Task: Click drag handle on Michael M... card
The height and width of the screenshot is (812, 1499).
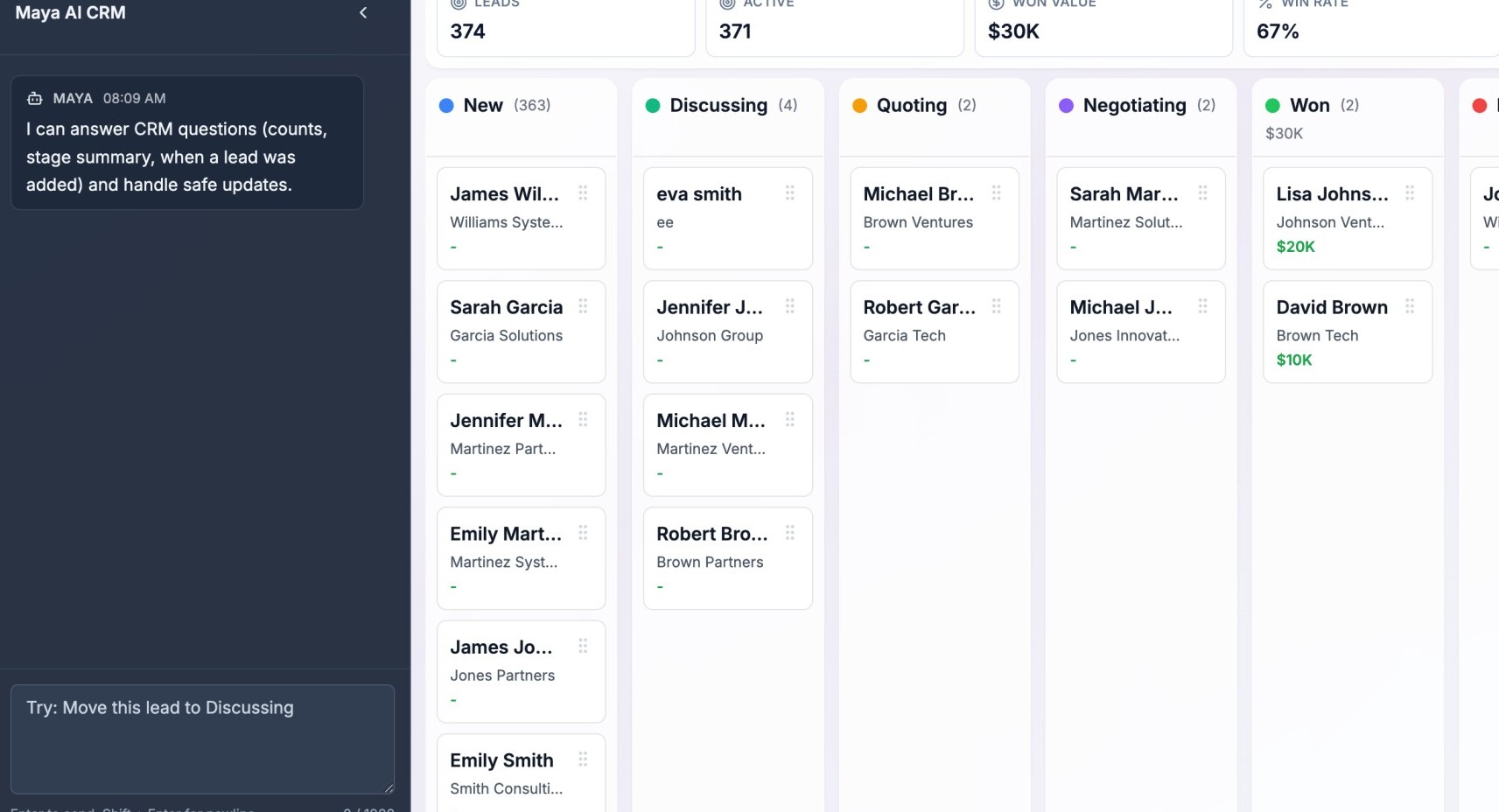Action: pyautogui.click(x=789, y=420)
